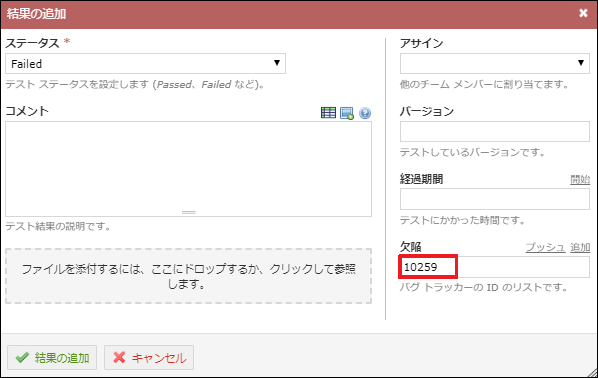Open the comment formatting help icon
Viewport: 598px width, 378px height.
click(365, 113)
